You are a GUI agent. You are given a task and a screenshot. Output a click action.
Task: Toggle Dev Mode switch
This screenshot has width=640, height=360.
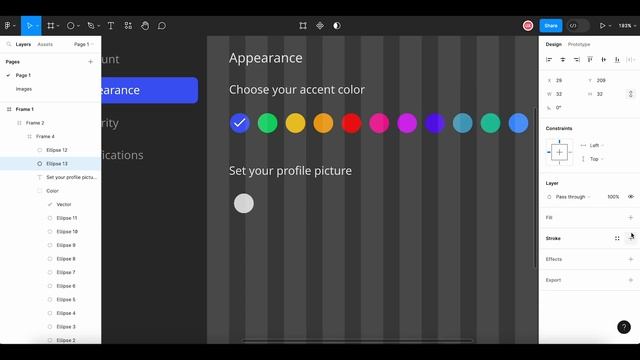578,26
